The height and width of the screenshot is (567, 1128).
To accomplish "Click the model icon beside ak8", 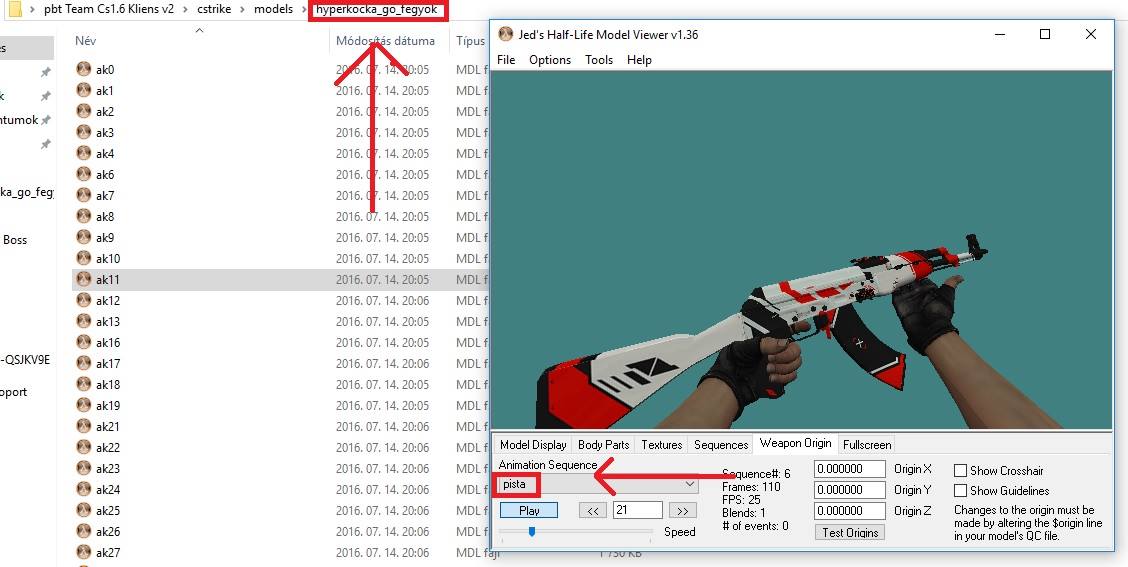I will [x=83, y=216].
